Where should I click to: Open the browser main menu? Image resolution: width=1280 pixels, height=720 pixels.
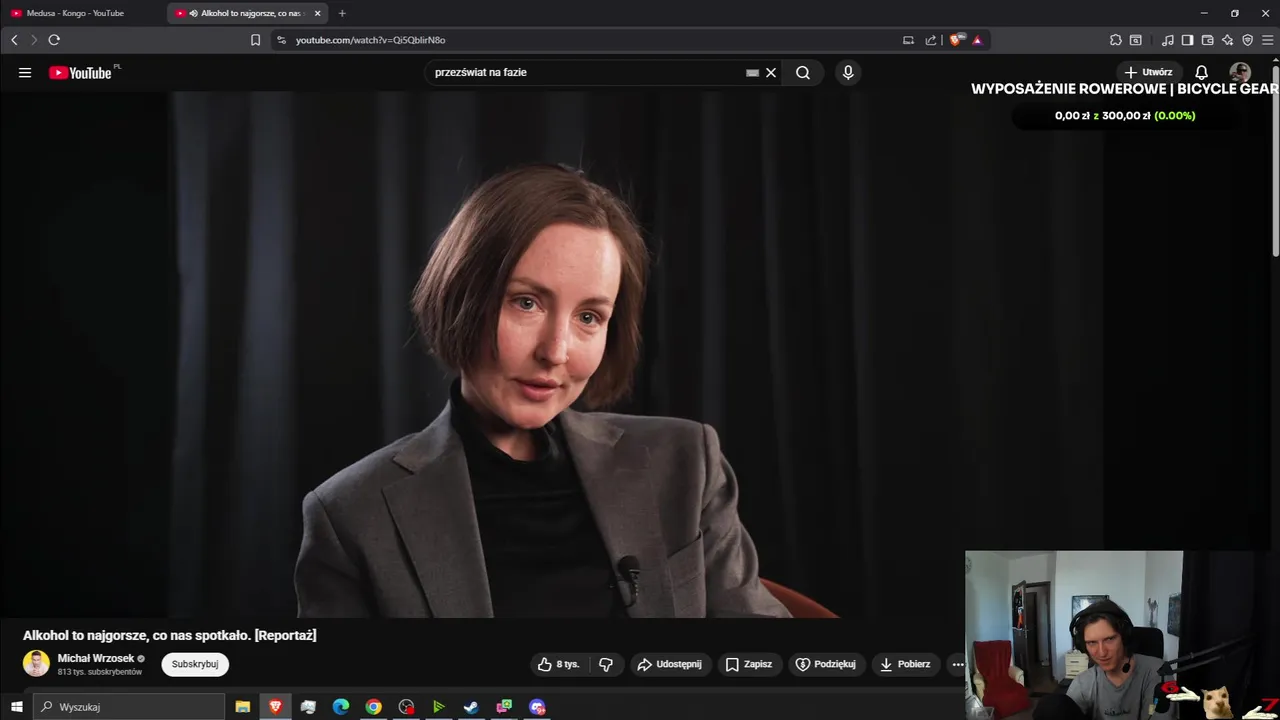[x=1267, y=40]
